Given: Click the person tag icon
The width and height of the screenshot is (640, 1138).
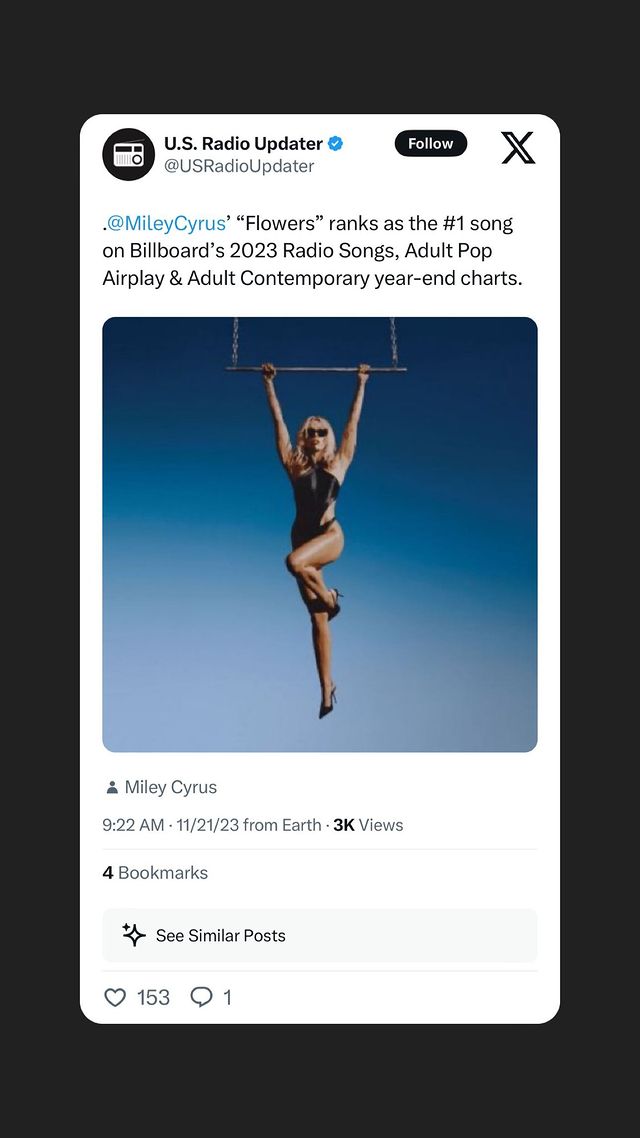Looking at the screenshot, I should click(112, 787).
